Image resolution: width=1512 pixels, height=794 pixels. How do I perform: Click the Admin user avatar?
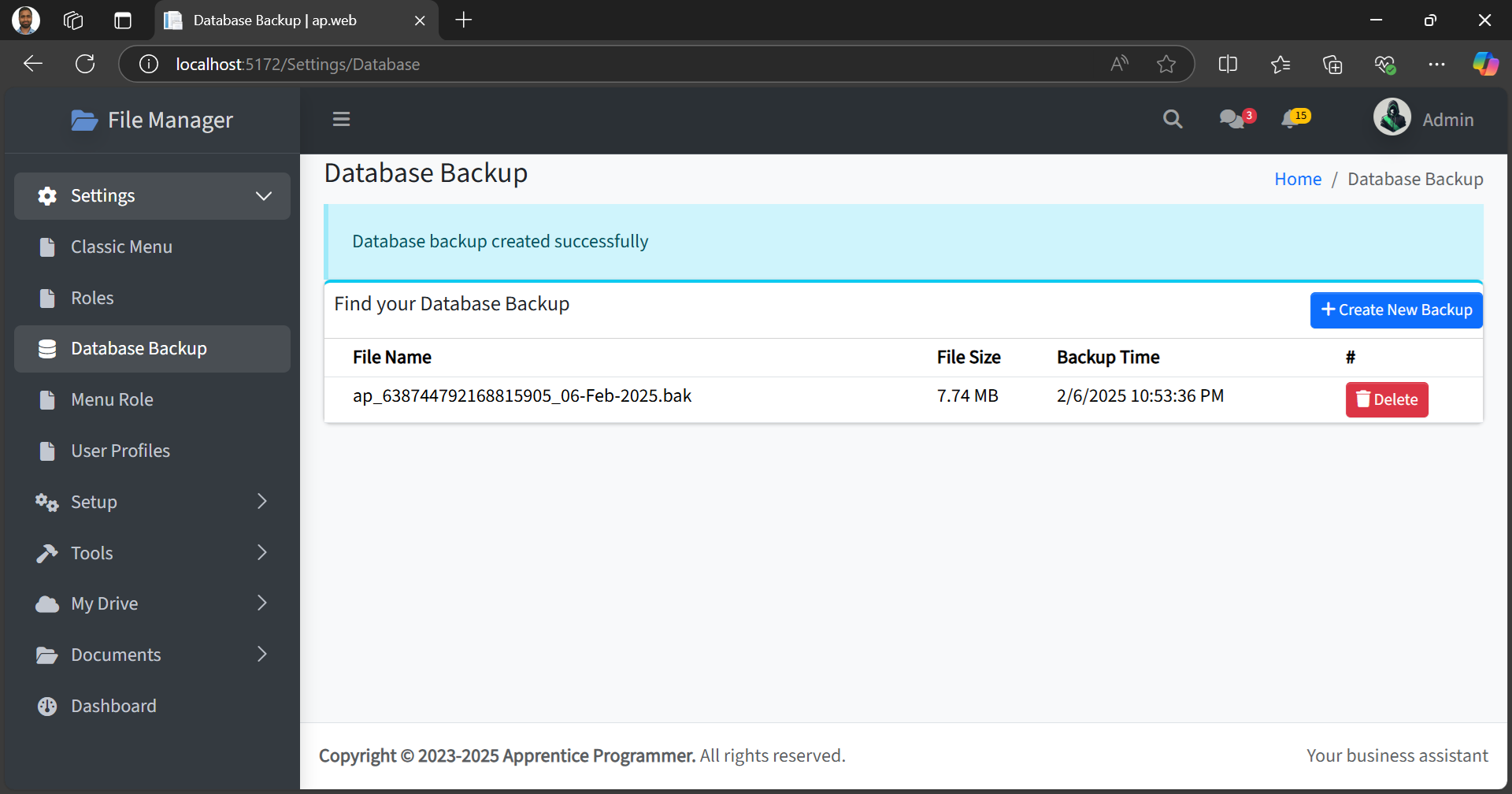(1392, 117)
